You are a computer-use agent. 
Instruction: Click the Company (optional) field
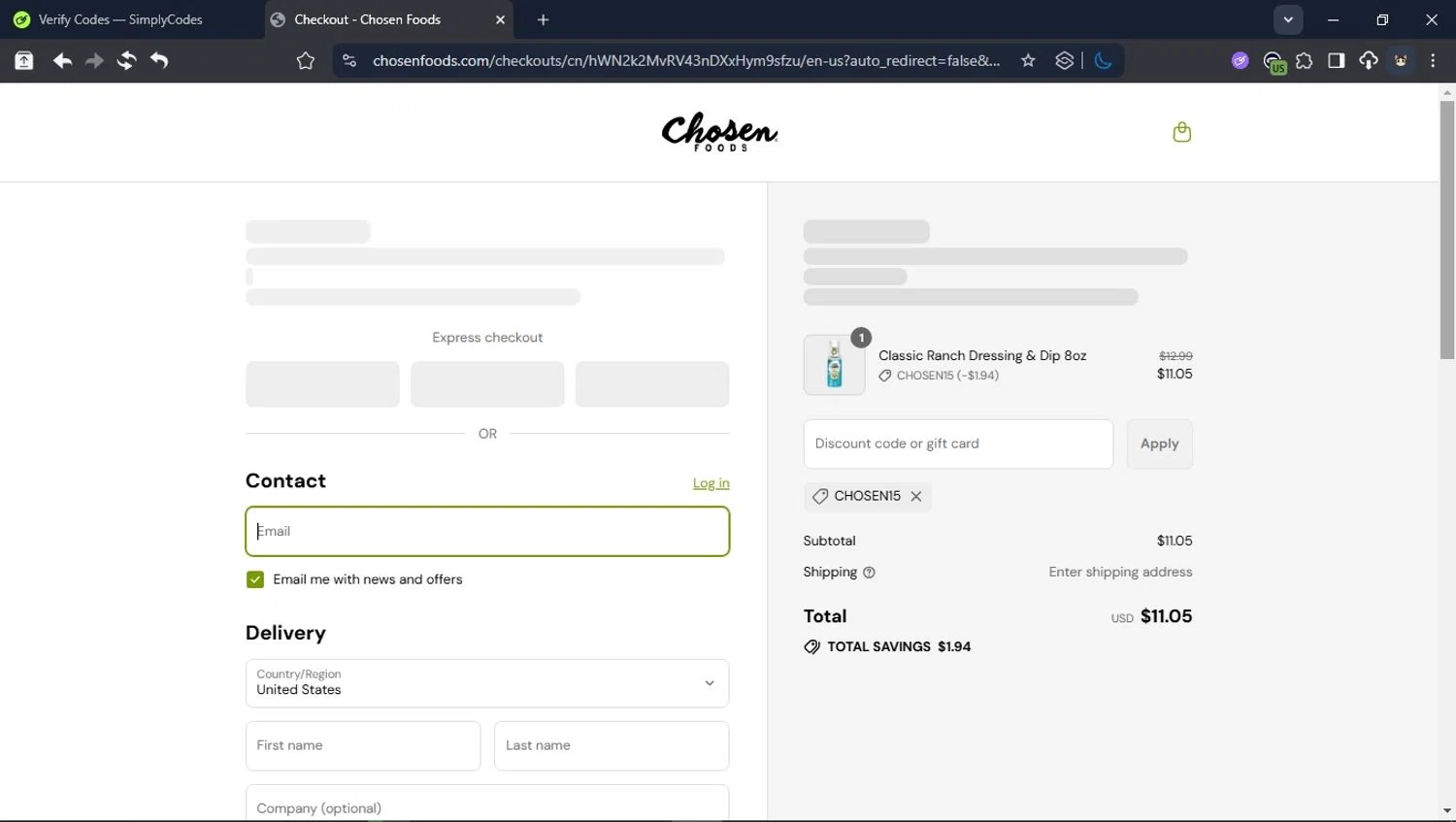point(487,804)
